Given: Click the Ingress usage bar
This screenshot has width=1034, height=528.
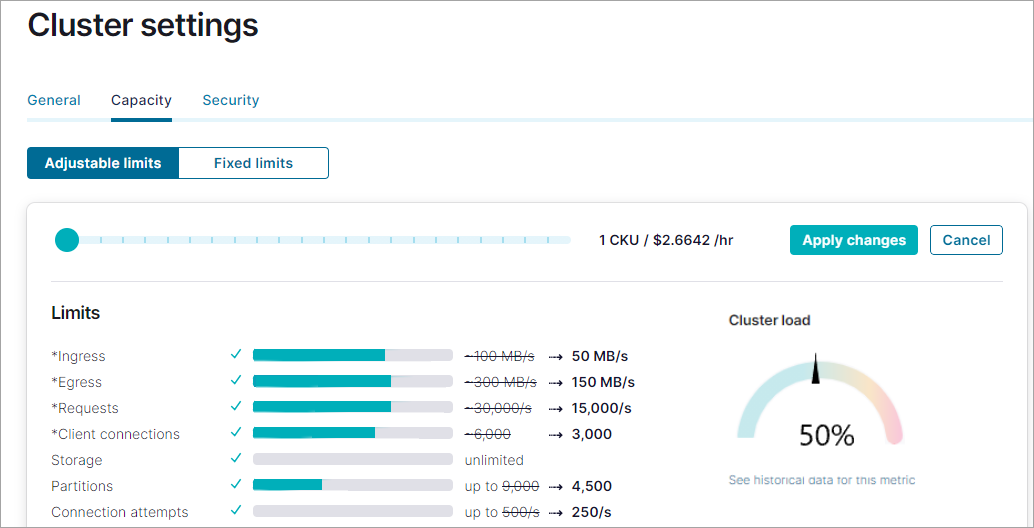Looking at the screenshot, I should [352, 355].
